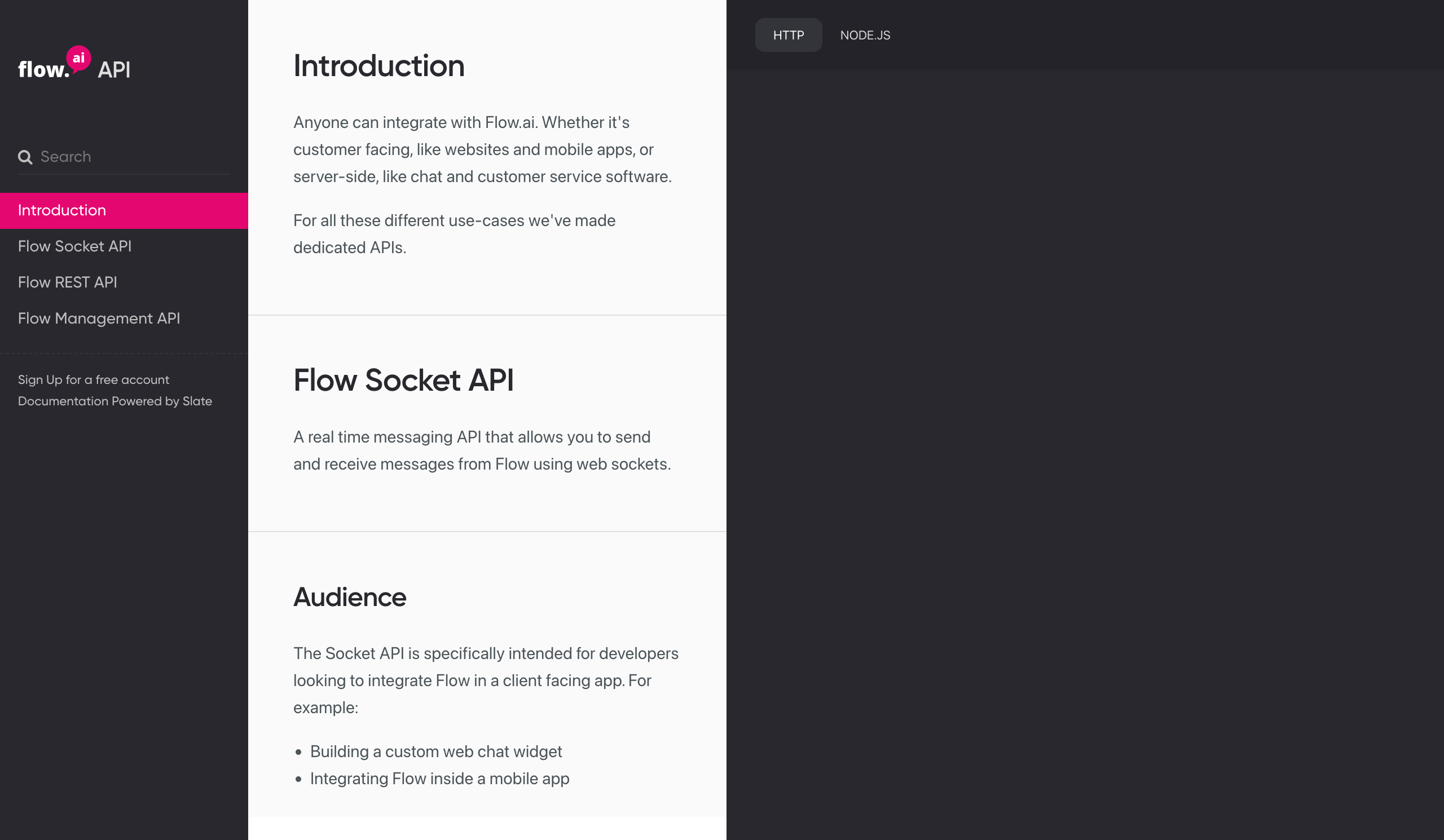Click 'Integrating Flow inside a mobile app' bullet
Viewport: 1444px width, 840px height.
coord(439,779)
